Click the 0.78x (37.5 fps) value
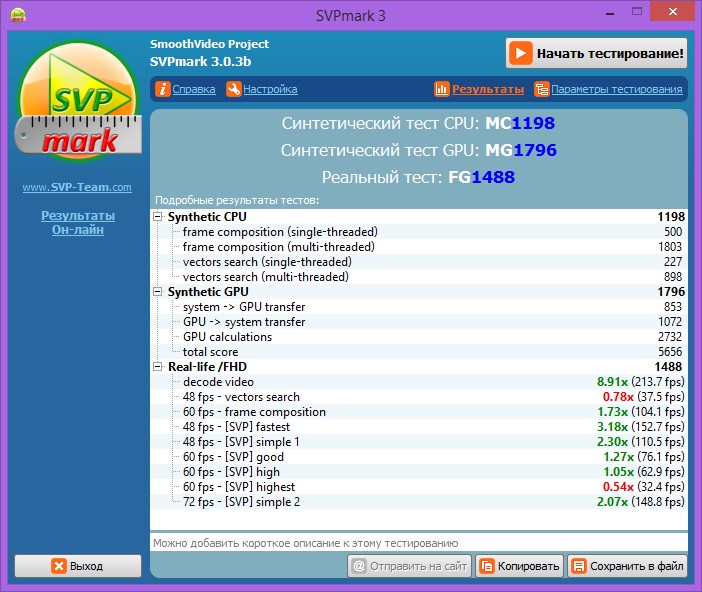This screenshot has height=592, width=702. 643,397
